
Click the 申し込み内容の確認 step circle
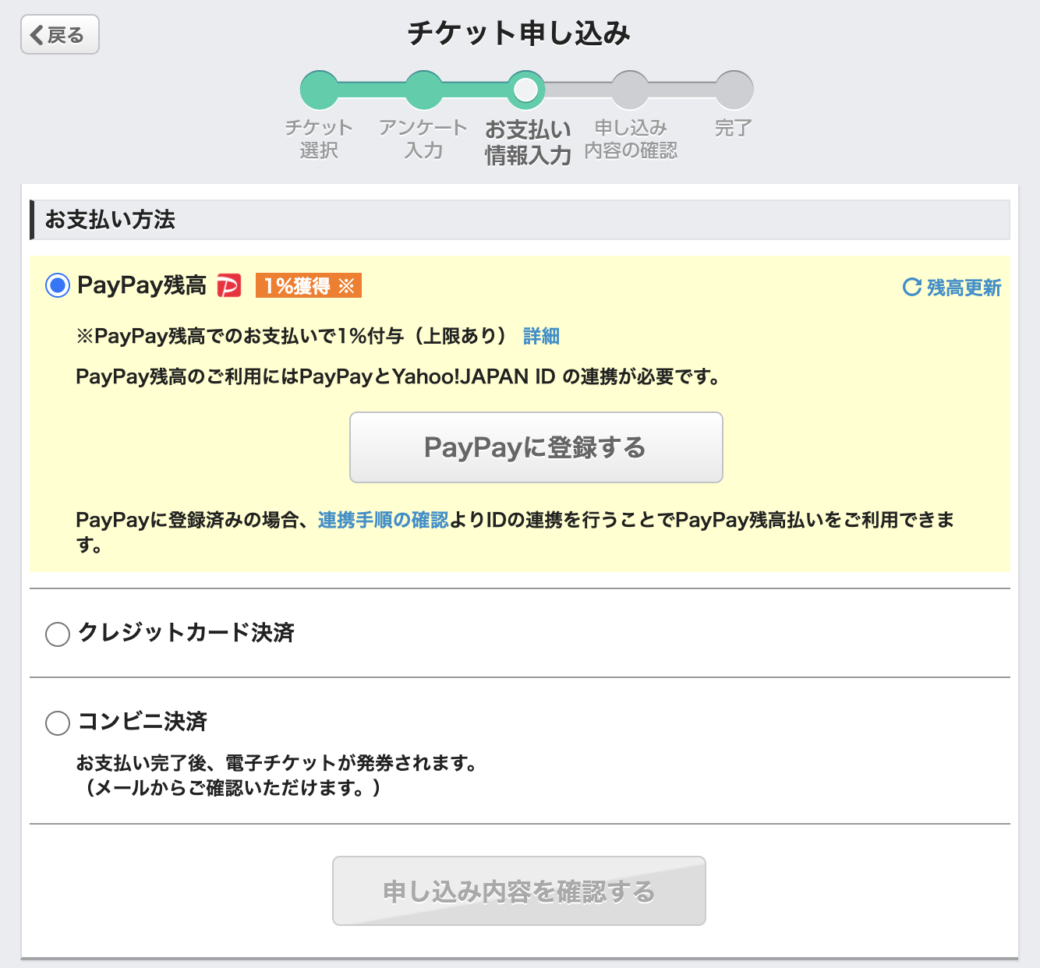(x=630, y=90)
